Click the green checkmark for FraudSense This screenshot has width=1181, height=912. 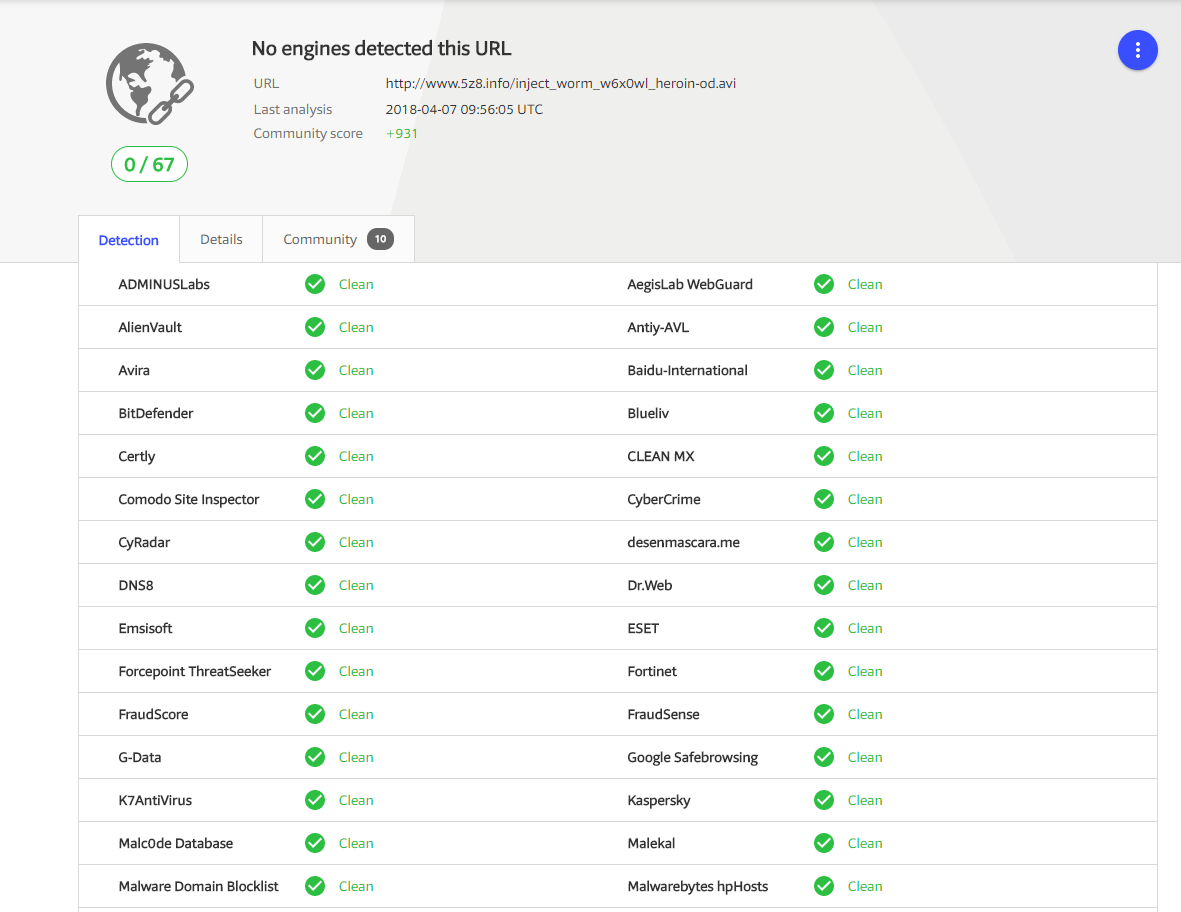click(824, 713)
